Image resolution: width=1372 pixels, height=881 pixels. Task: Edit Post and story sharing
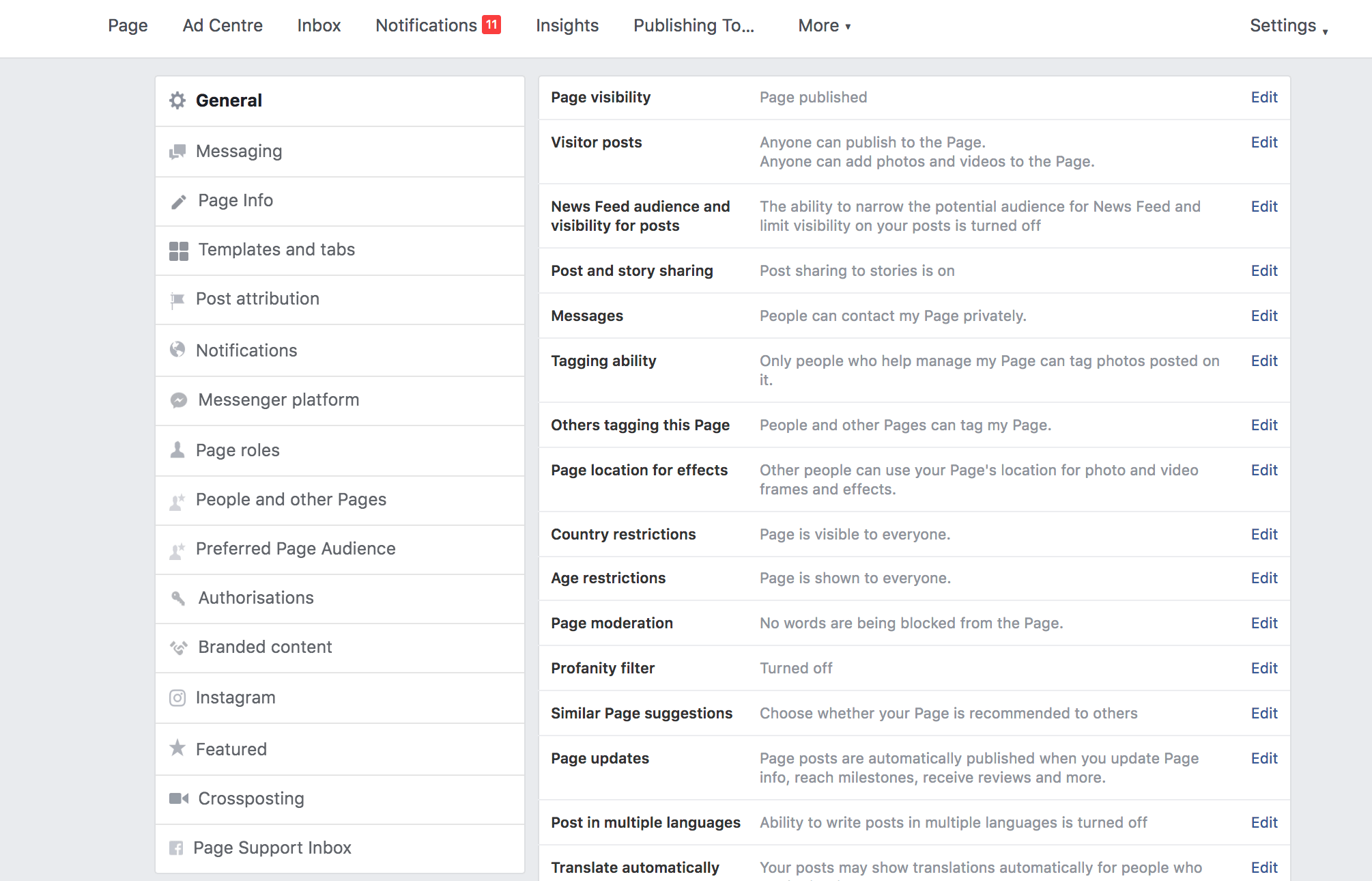pos(1264,270)
